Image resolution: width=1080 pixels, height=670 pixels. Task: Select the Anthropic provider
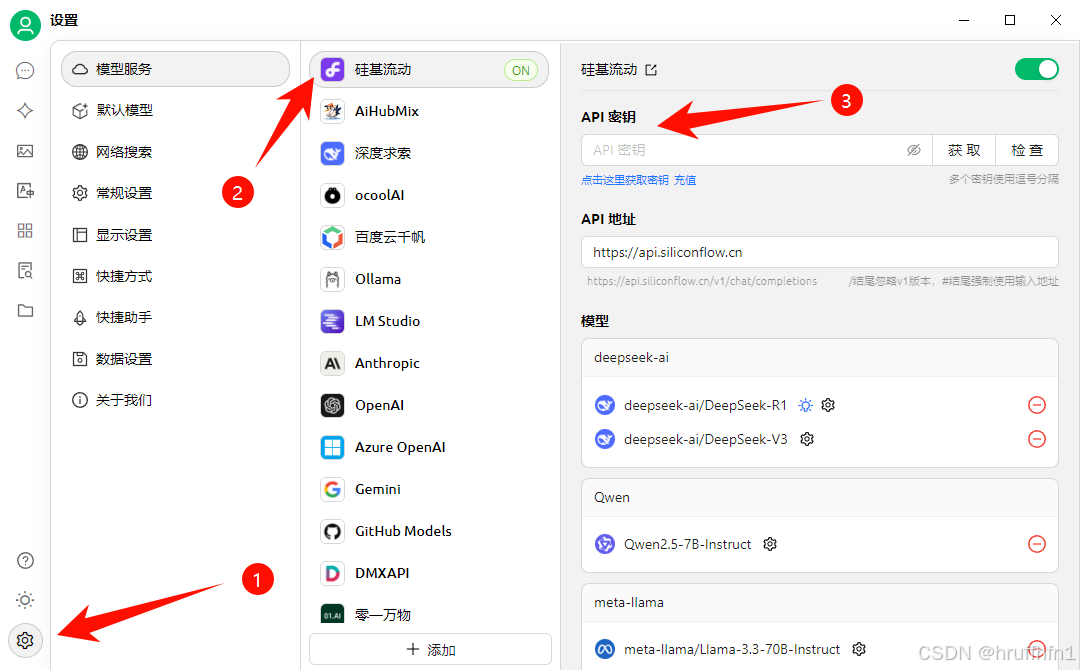(x=428, y=363)
